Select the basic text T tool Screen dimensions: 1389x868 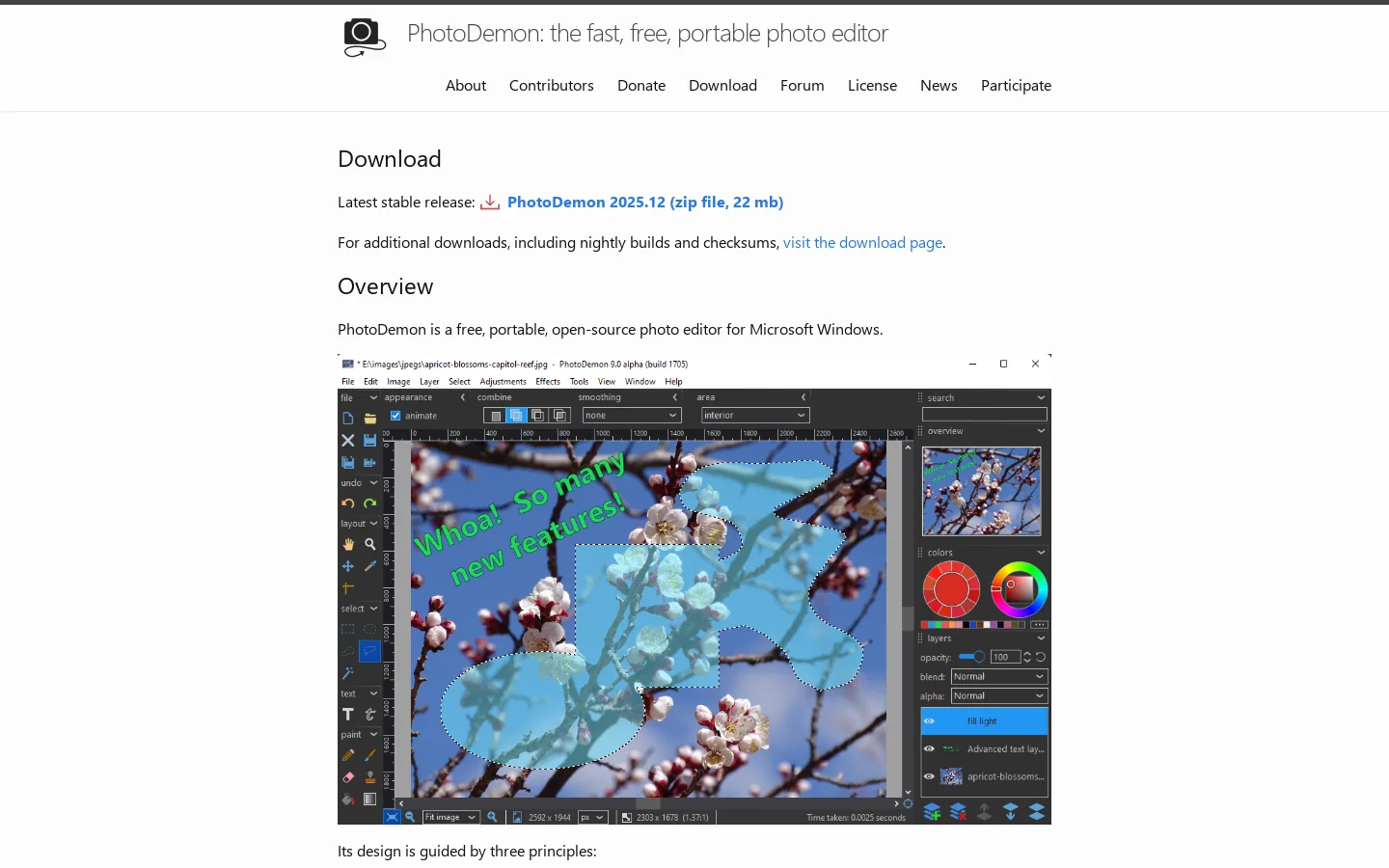(348, 715)
